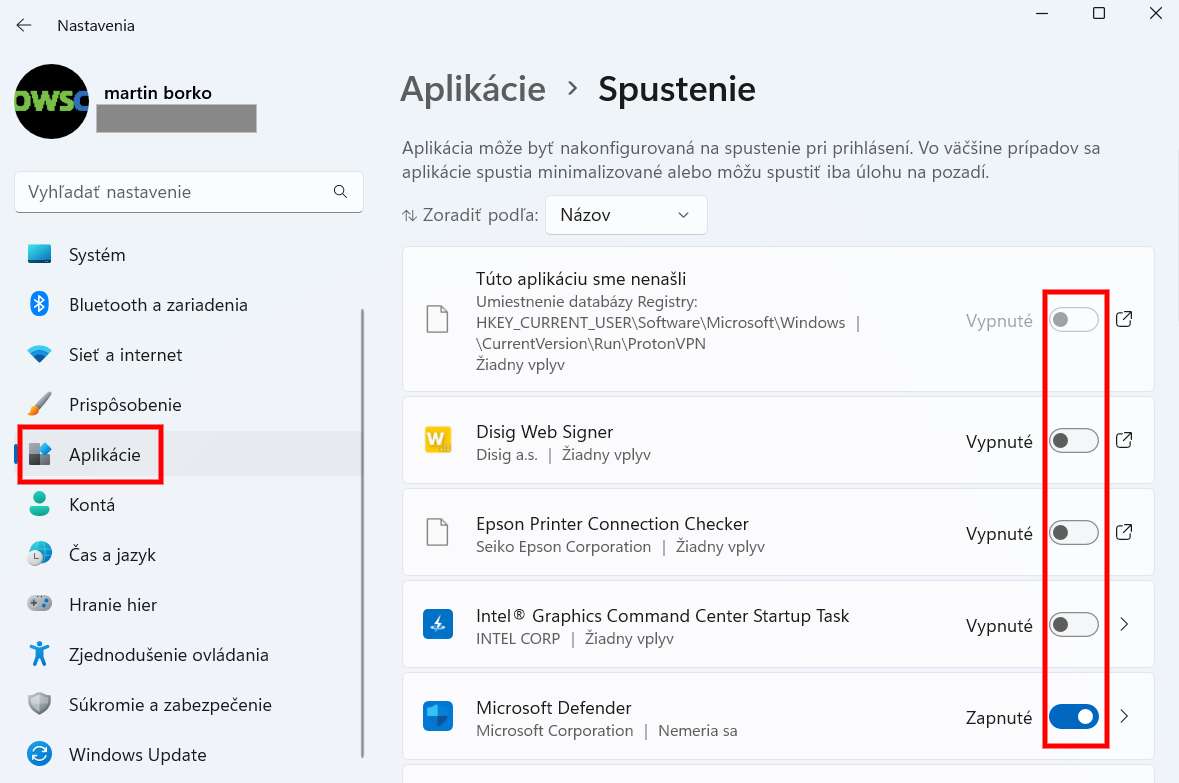Navigate to Aplikácie breadcrumb
This screenshot has width=1179, height=783.
(473, 90)
